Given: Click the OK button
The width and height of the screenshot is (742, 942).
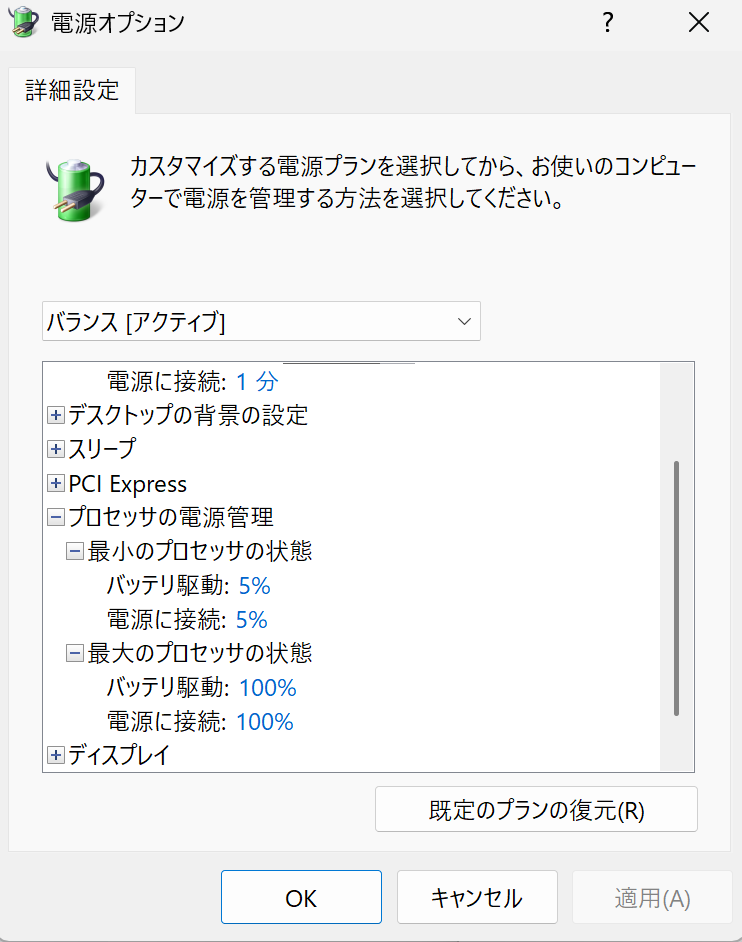Looking at the screenshot, I should coord(301,897).
